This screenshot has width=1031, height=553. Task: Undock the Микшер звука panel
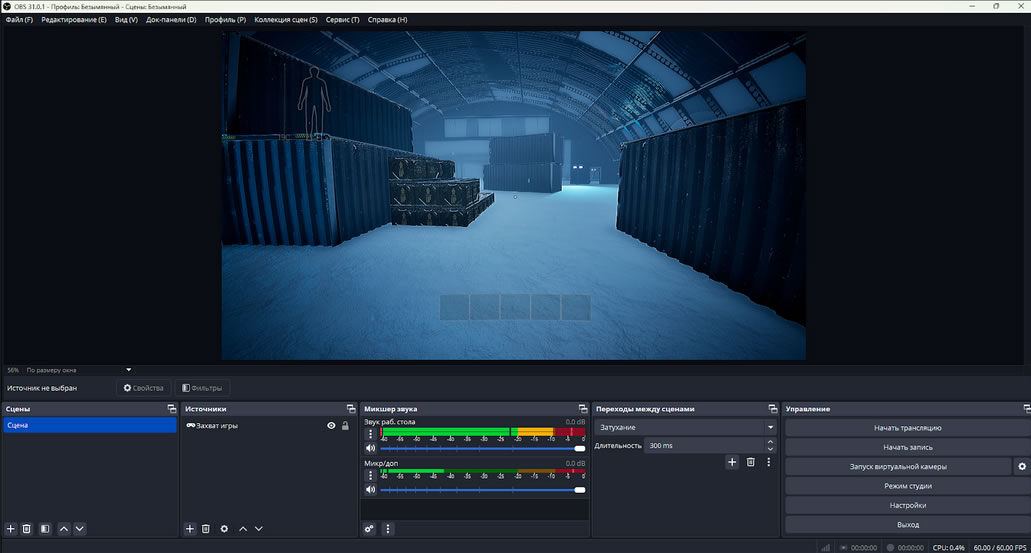[583, 409]
